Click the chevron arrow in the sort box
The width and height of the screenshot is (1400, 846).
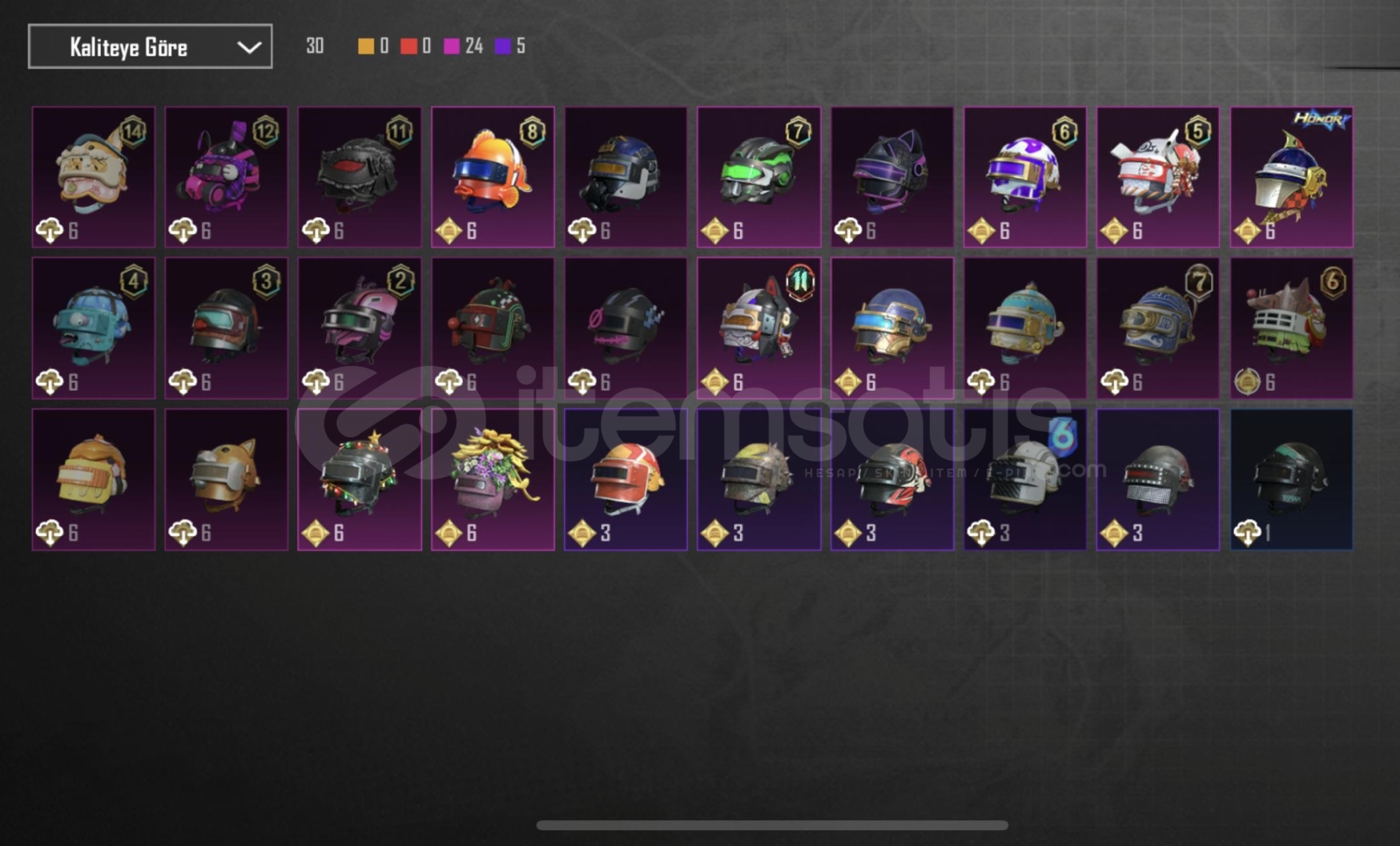[x=248, y=48]
